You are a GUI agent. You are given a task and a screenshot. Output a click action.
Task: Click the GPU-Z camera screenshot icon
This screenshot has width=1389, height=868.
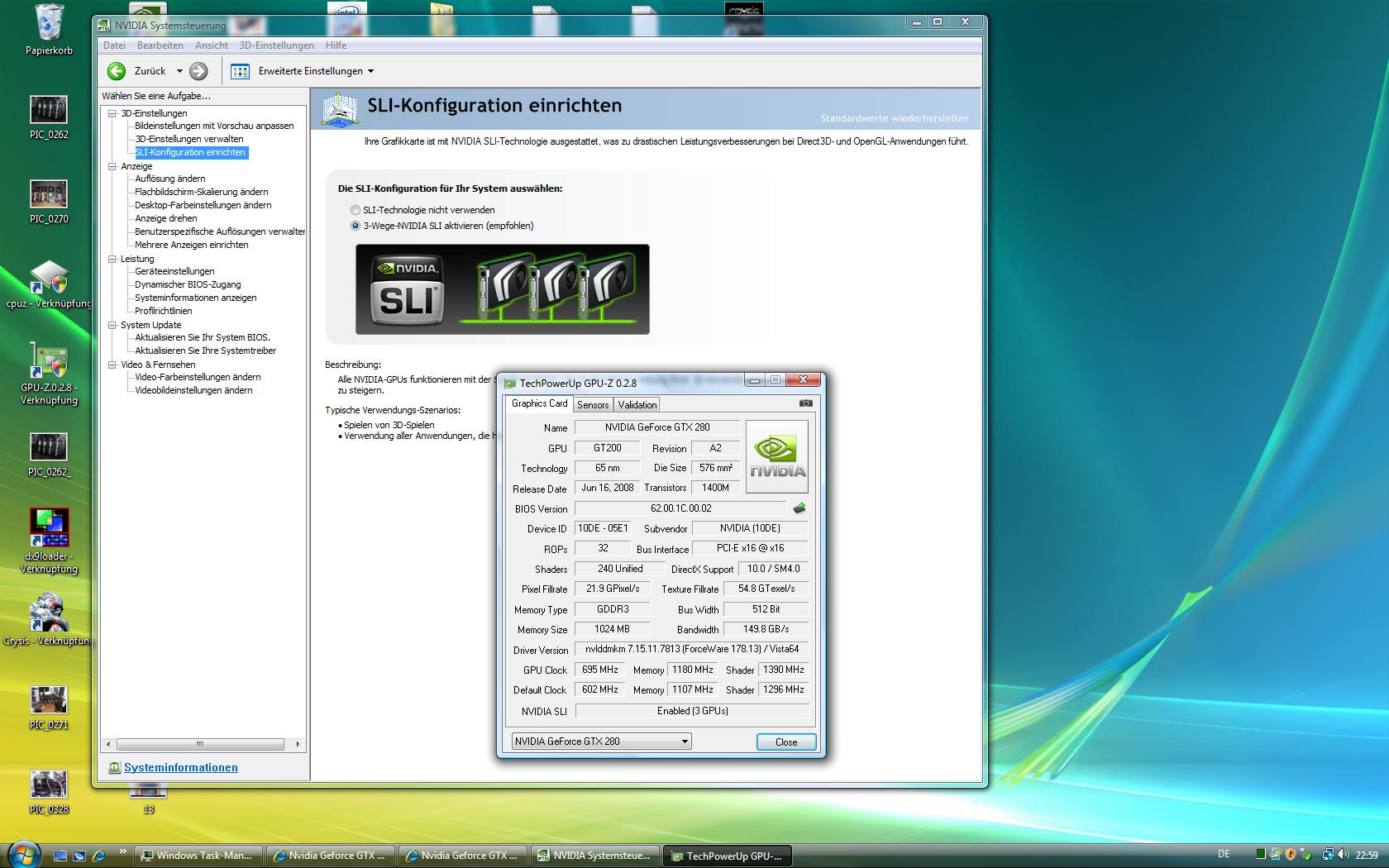(806, 403)
